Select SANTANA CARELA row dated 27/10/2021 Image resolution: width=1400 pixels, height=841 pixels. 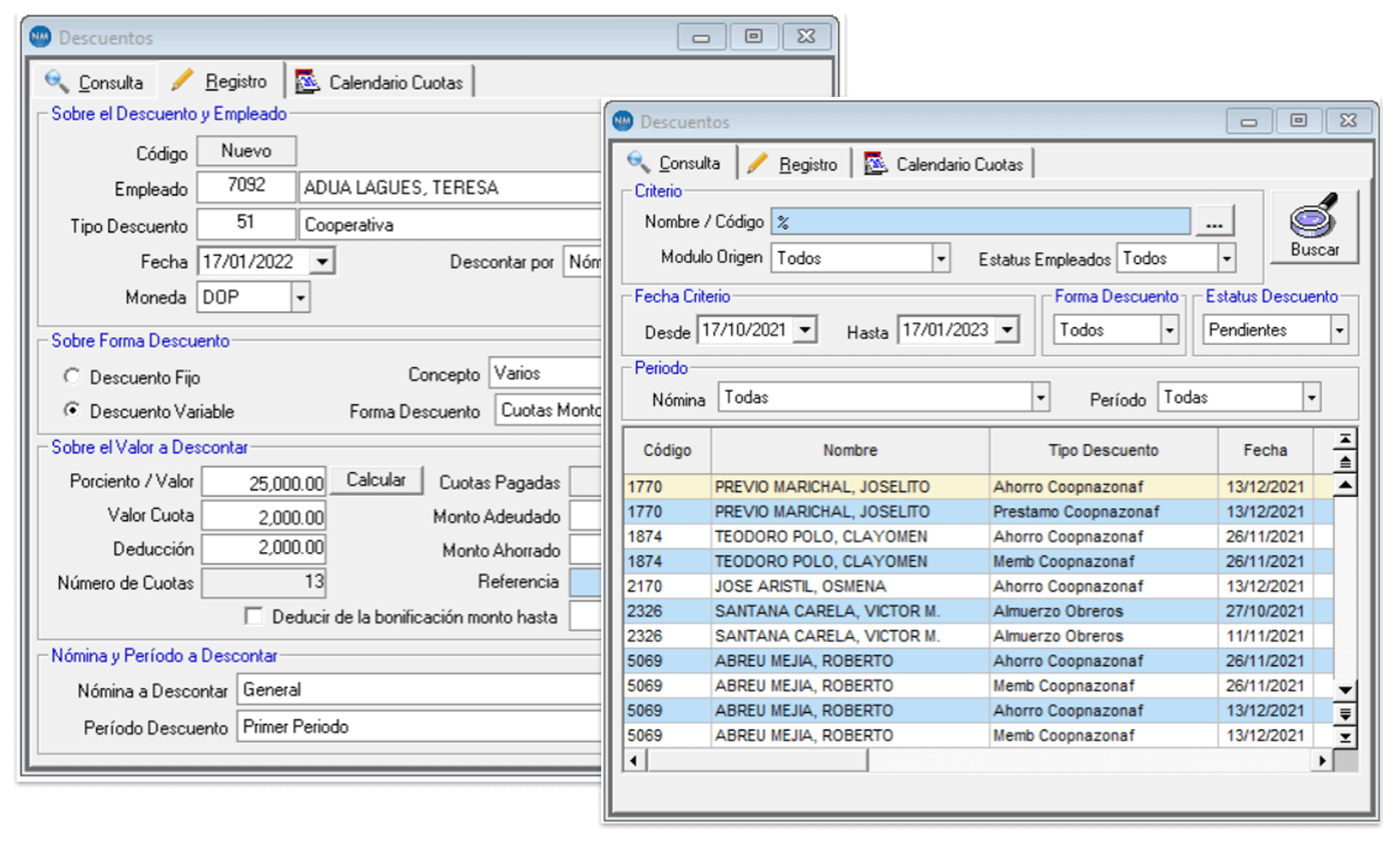(x=978, y=611)
